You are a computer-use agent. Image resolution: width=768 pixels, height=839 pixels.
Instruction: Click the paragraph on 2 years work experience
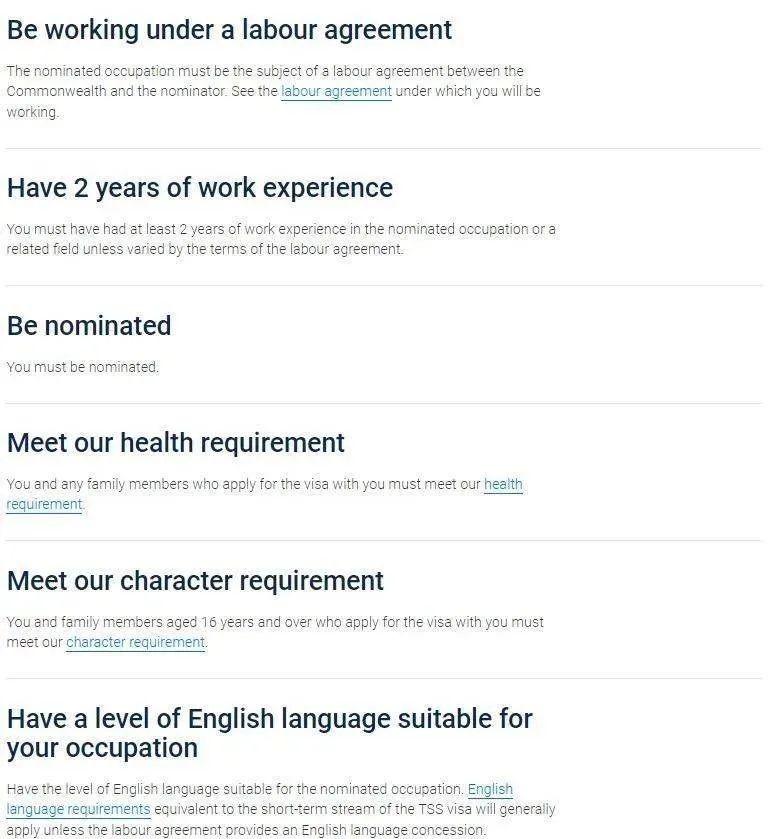tap(281, 239)
